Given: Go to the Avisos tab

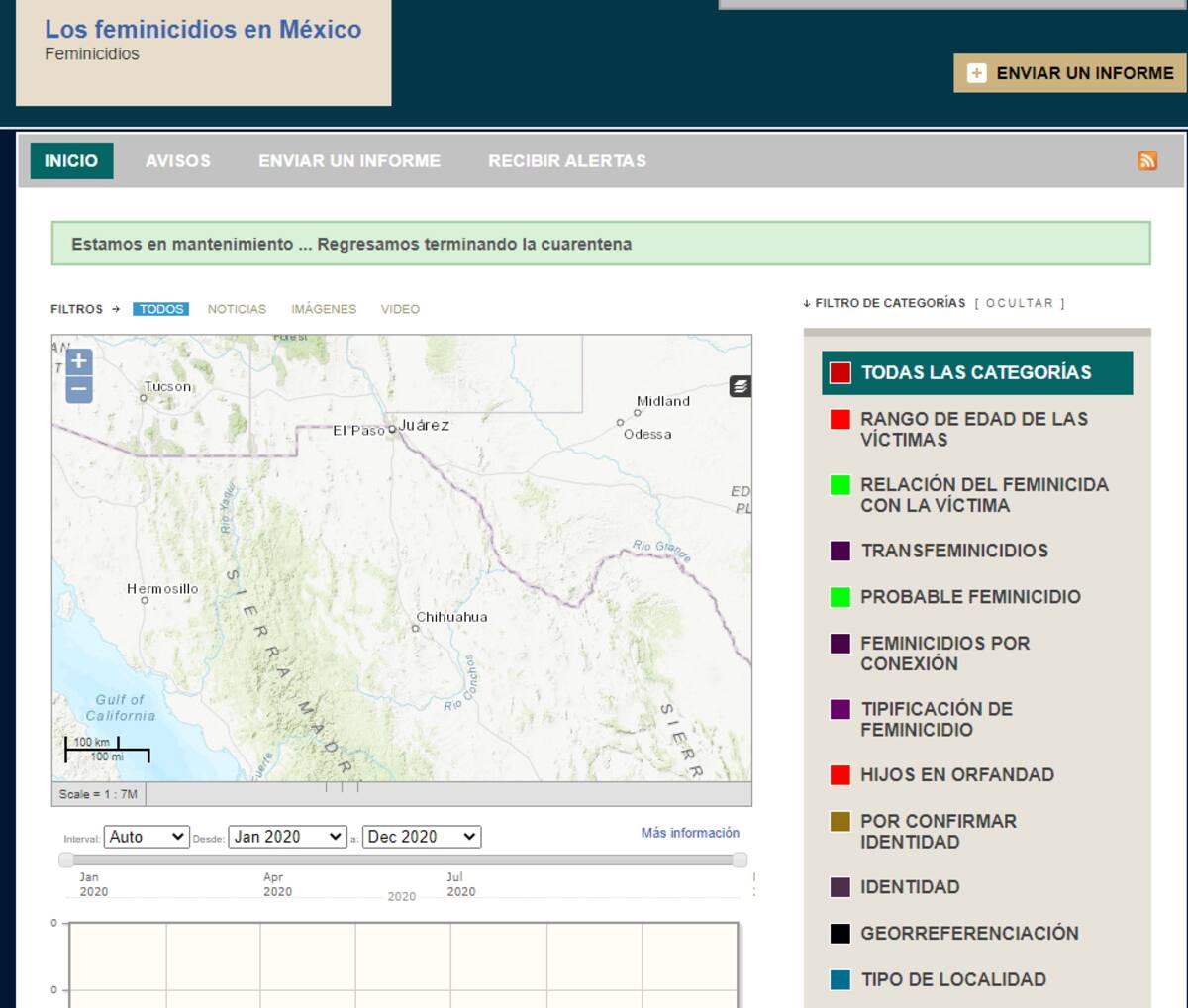Looking at the screenshot, I should click(x=178, y=161).
